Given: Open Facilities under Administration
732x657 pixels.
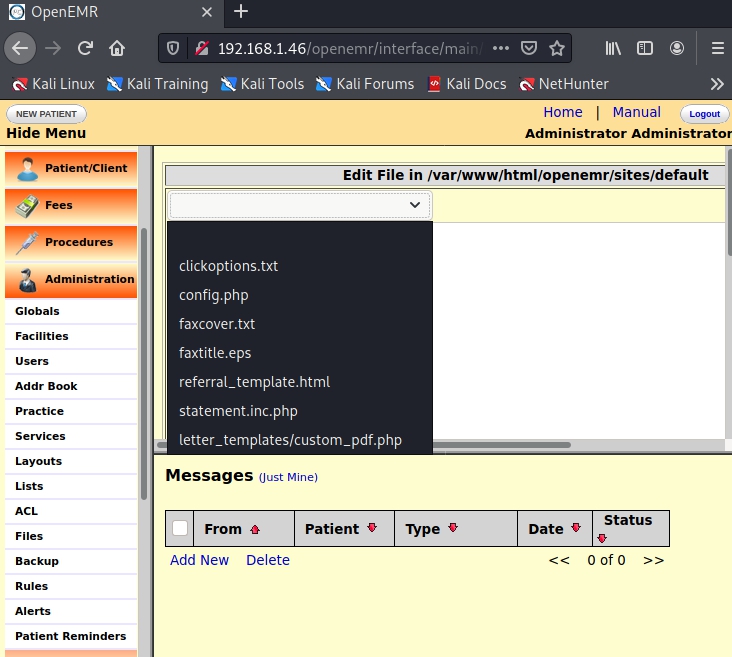Looking at the screenshot, I should (42, 336).
